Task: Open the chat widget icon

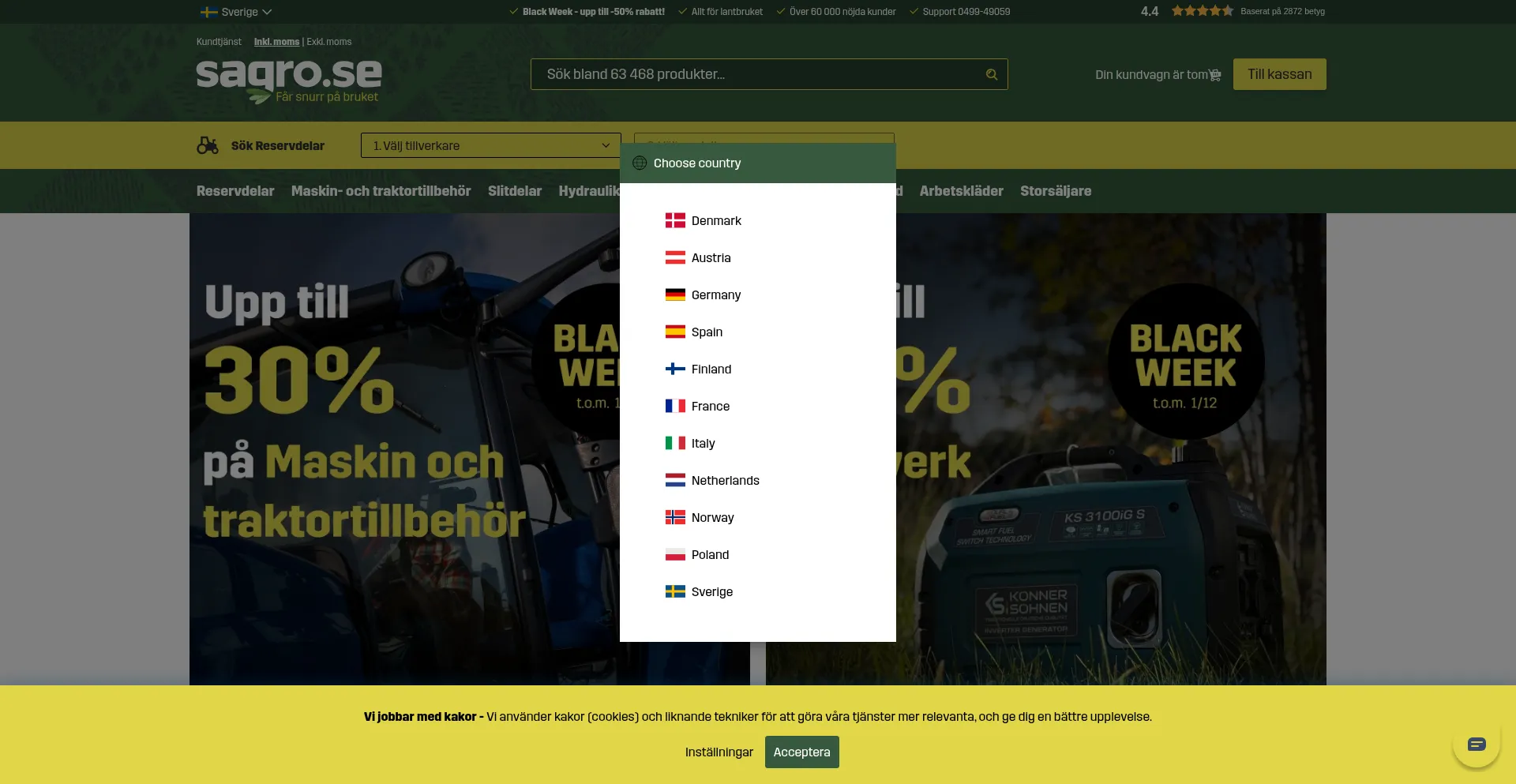Action: point(1476,744)
